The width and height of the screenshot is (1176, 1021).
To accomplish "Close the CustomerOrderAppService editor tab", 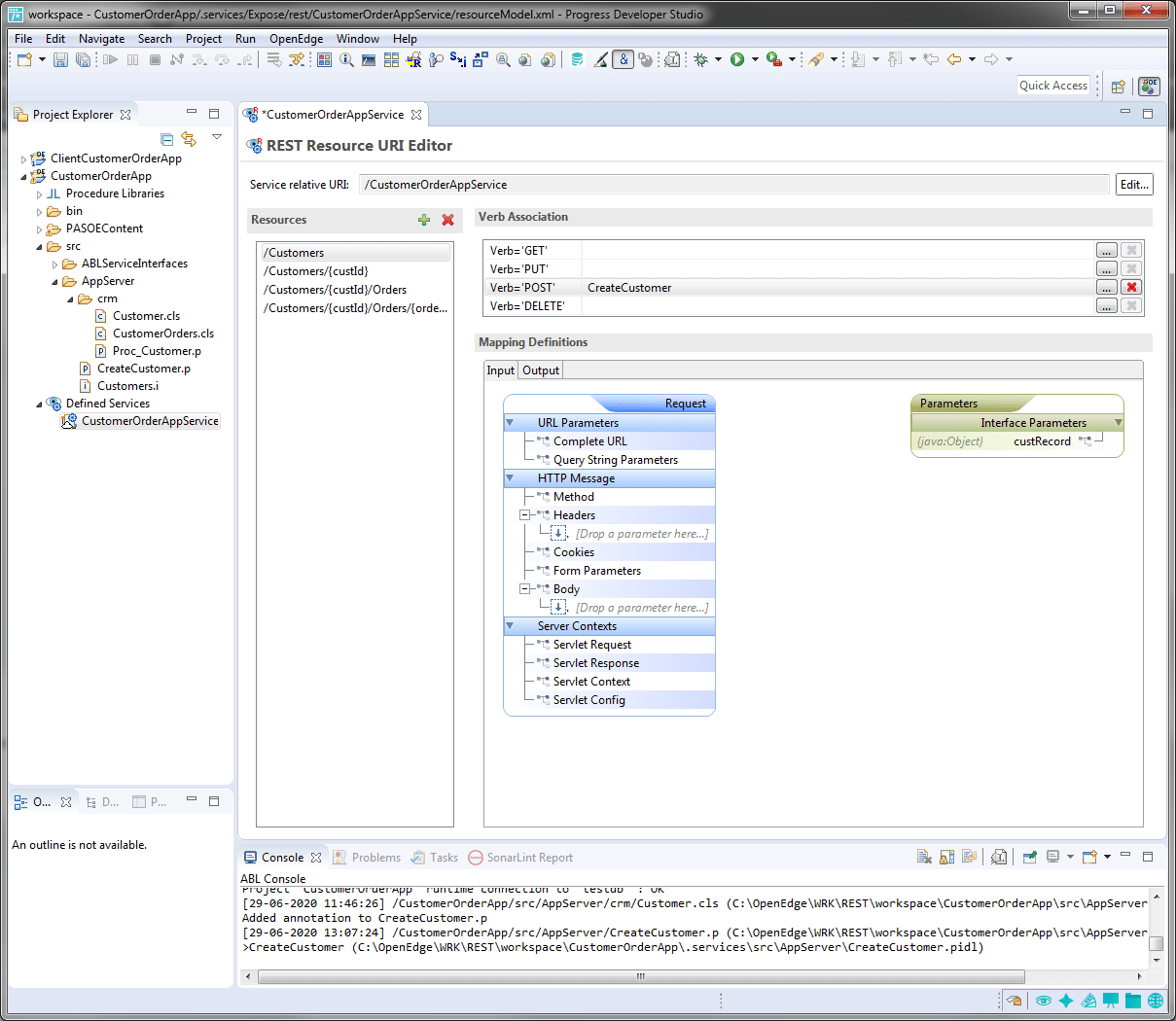I will 416,115.
